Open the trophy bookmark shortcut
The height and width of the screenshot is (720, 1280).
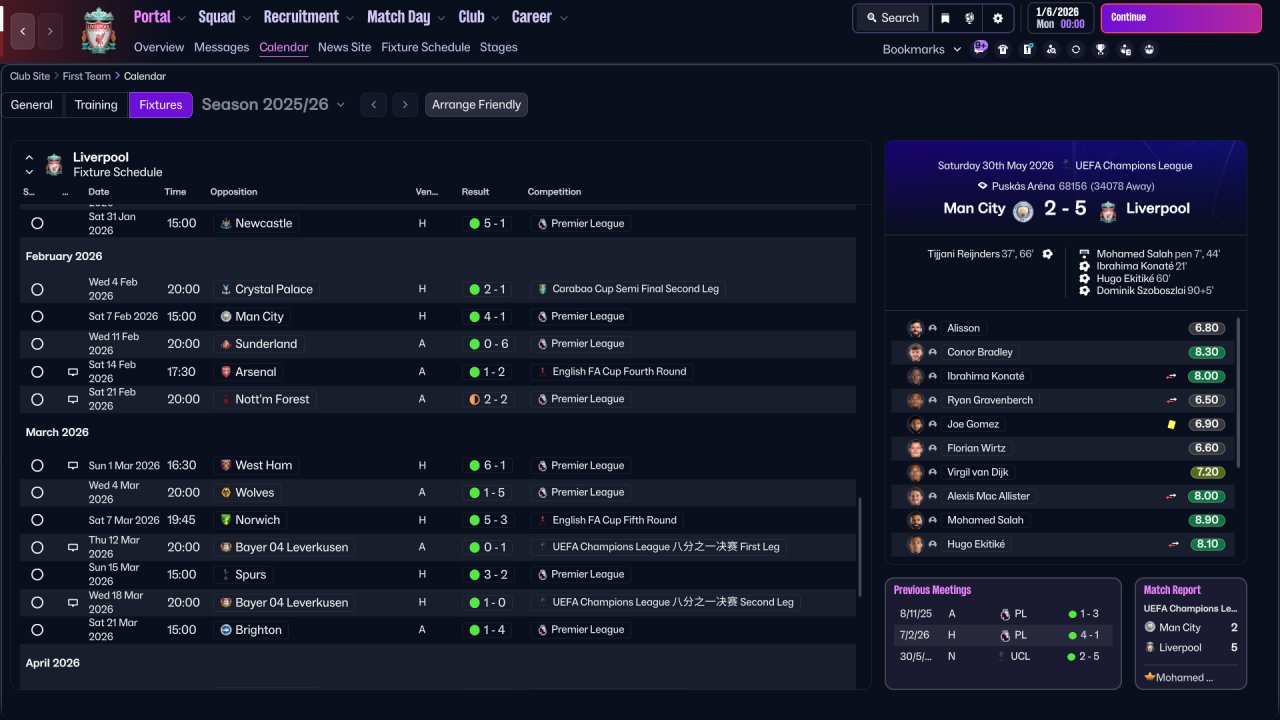1100,49
